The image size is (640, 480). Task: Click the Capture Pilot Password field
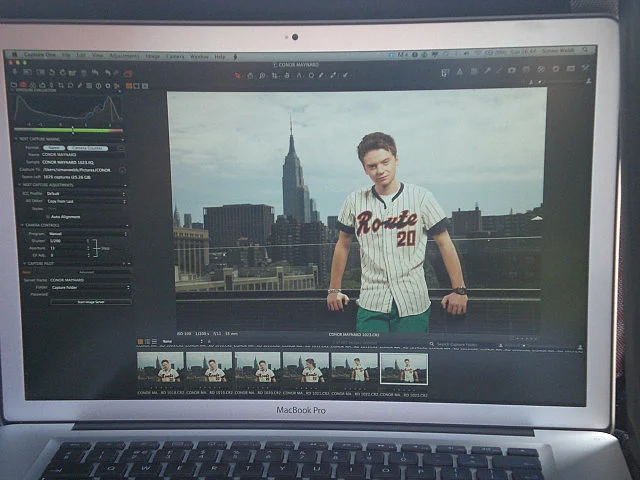coord(90,294)
